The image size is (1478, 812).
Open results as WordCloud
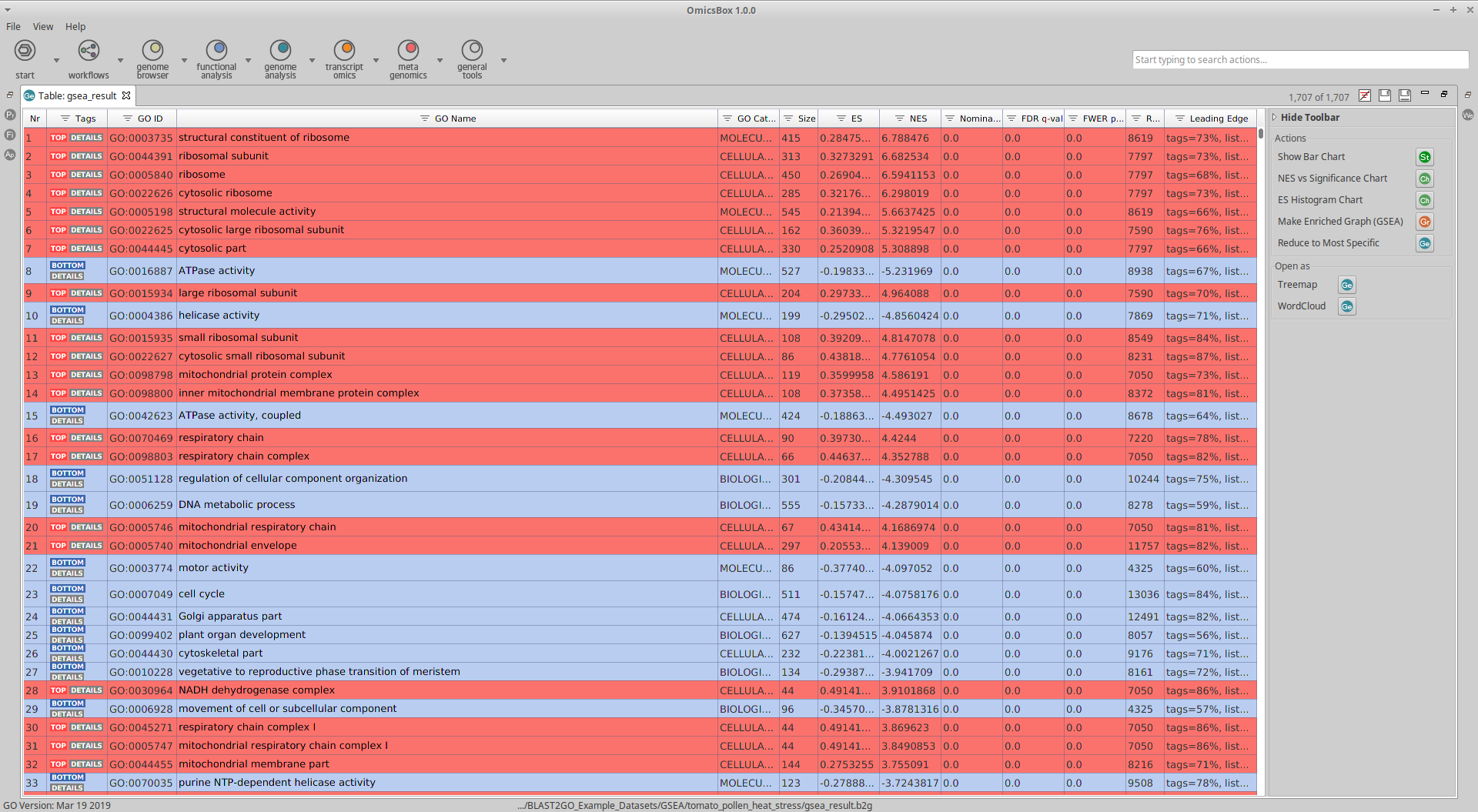1346,306
